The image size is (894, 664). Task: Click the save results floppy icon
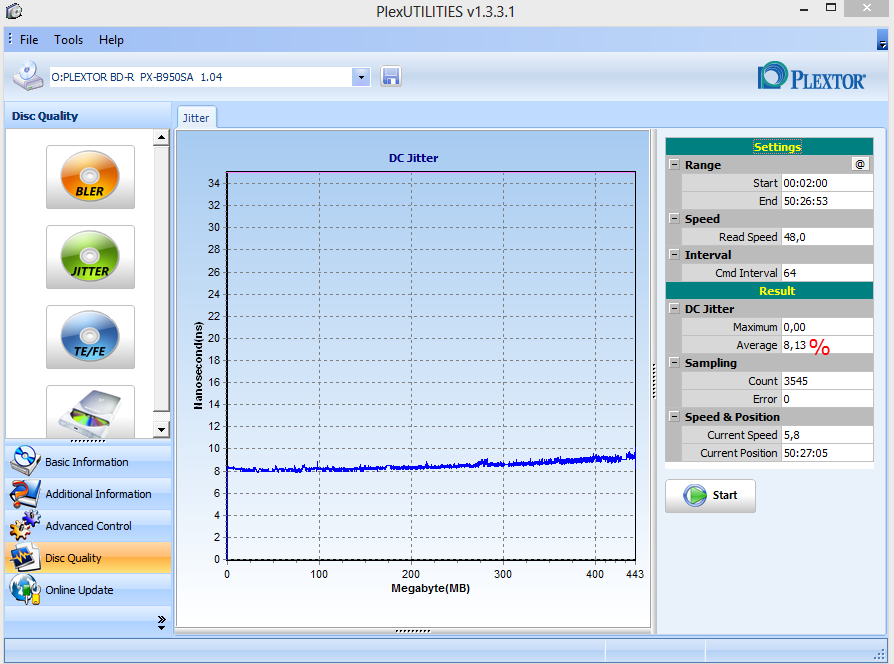[x=391, y=76]
